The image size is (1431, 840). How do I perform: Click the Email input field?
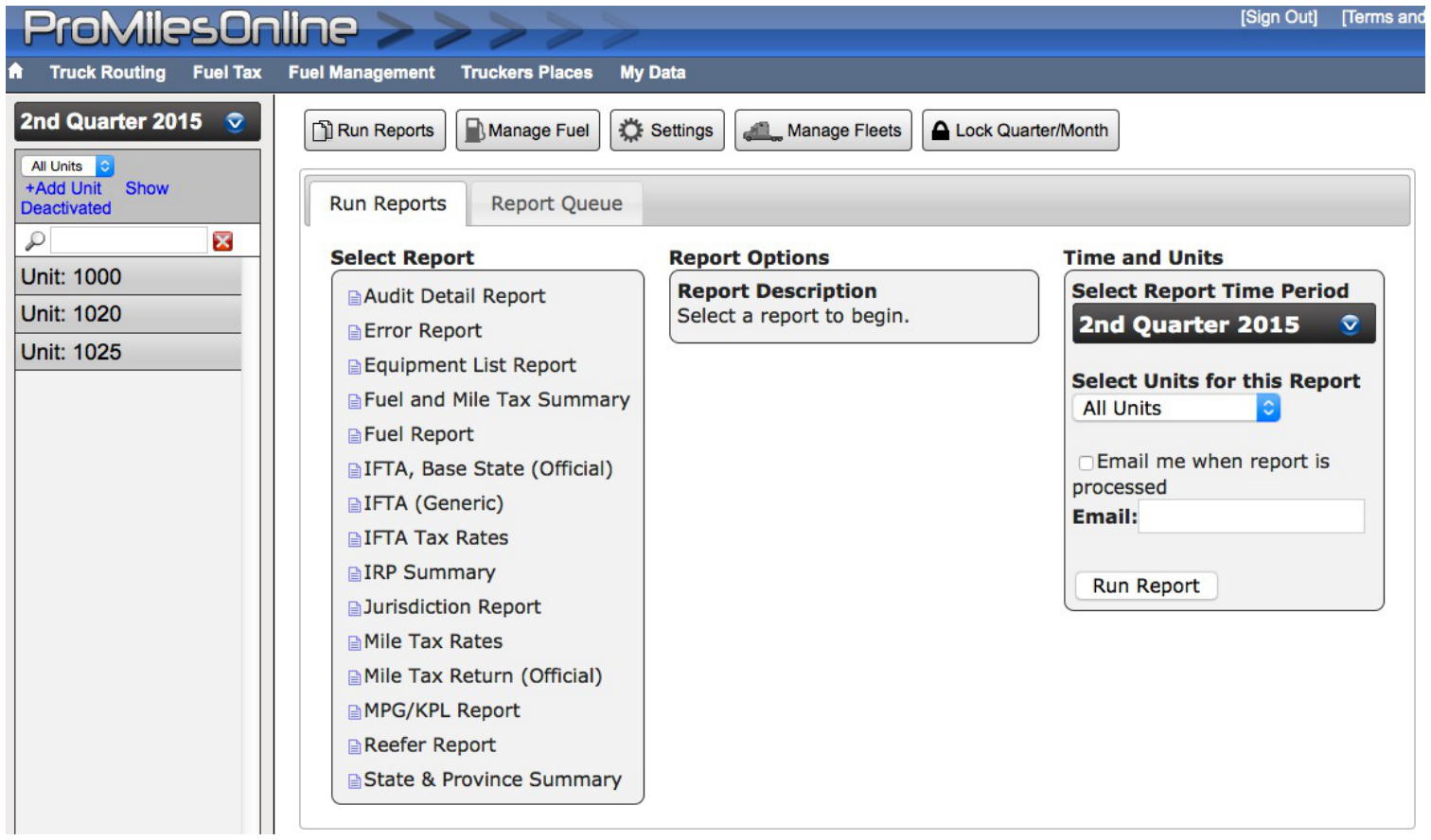[1251, 516]
